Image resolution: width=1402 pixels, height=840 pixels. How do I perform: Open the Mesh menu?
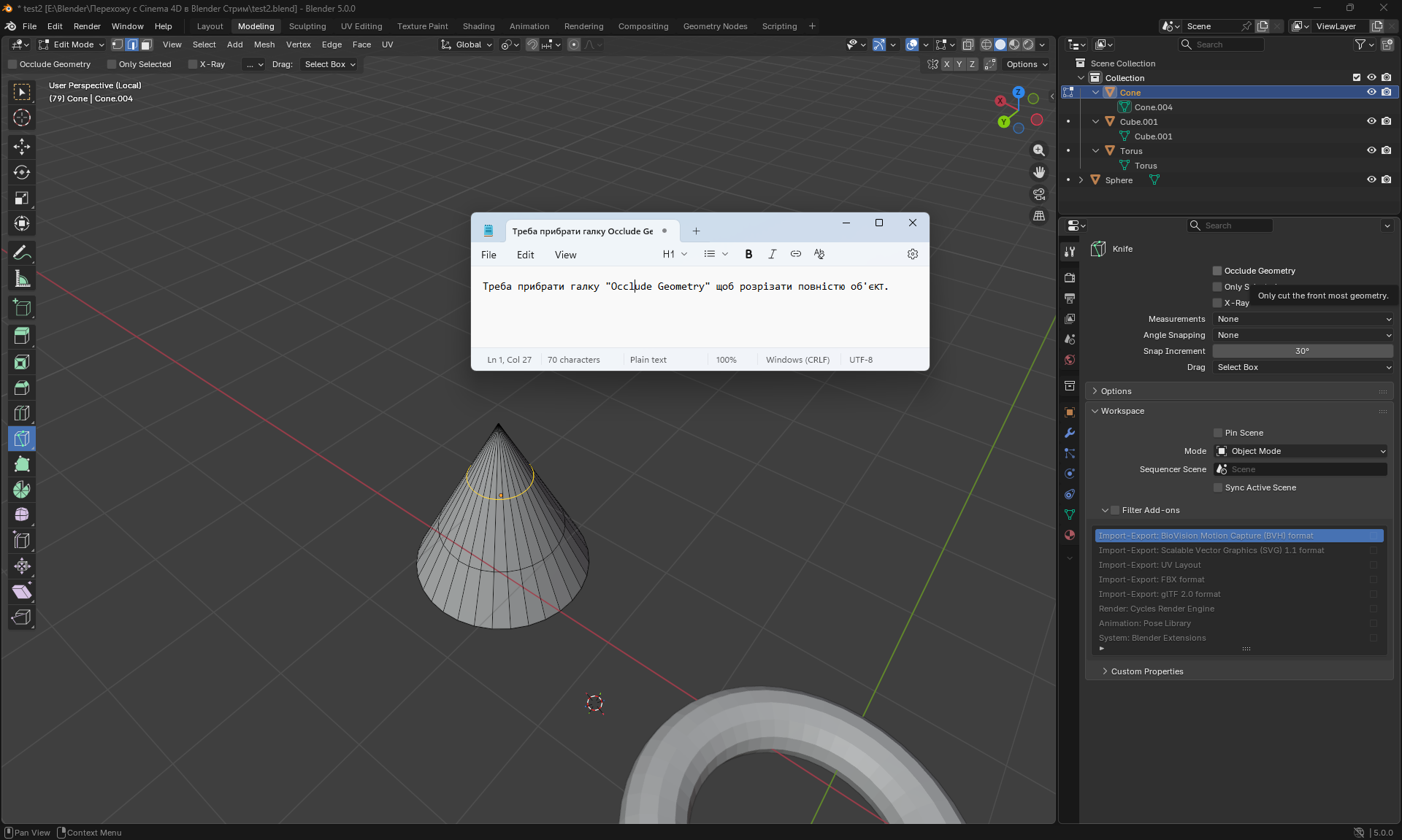264,45
